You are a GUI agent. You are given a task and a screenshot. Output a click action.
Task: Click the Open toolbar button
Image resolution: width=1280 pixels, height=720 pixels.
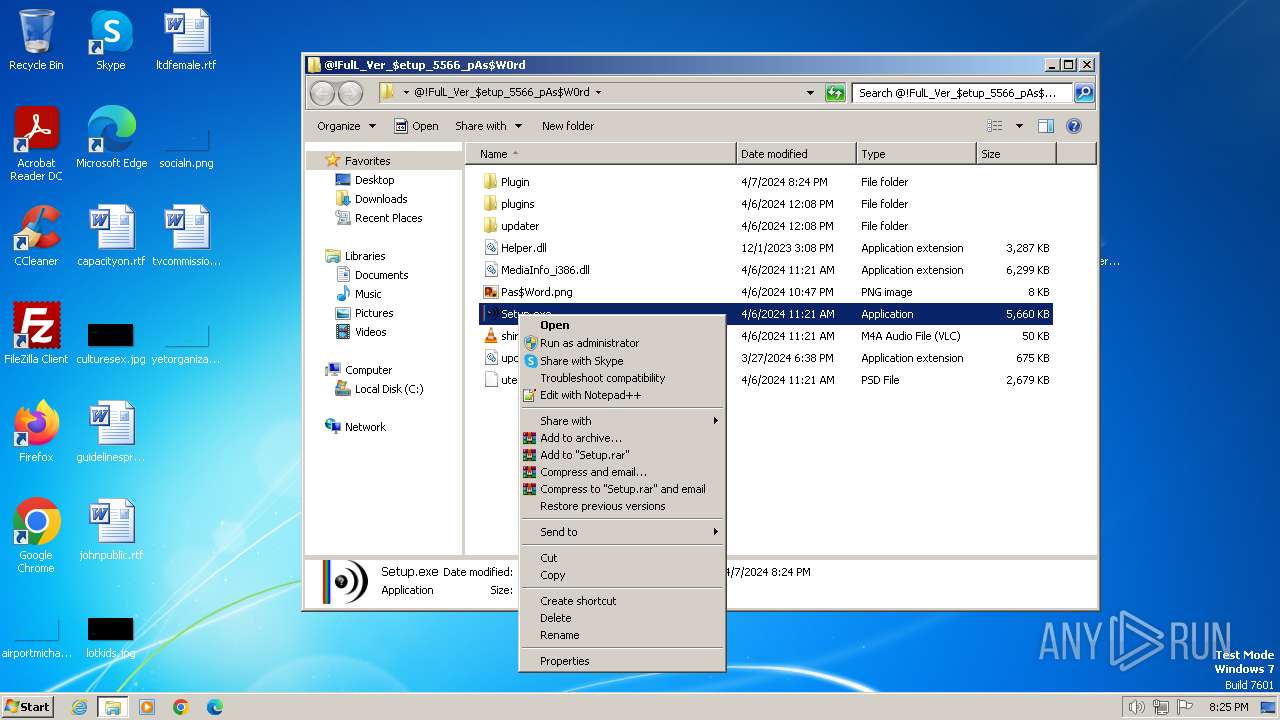click(x=416, y=126)
